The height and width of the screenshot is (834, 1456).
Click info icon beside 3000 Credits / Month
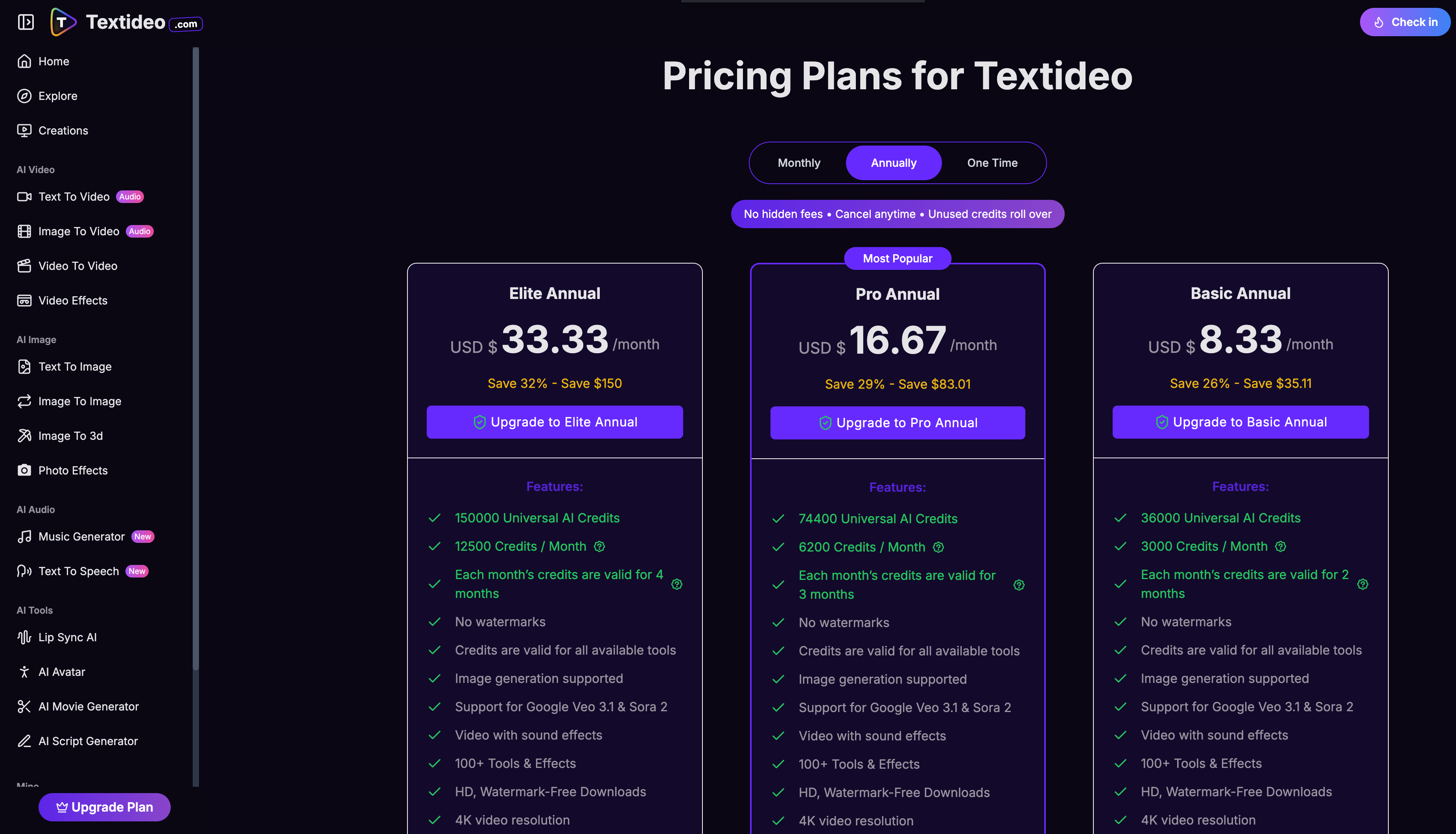tap(1281, 546)
